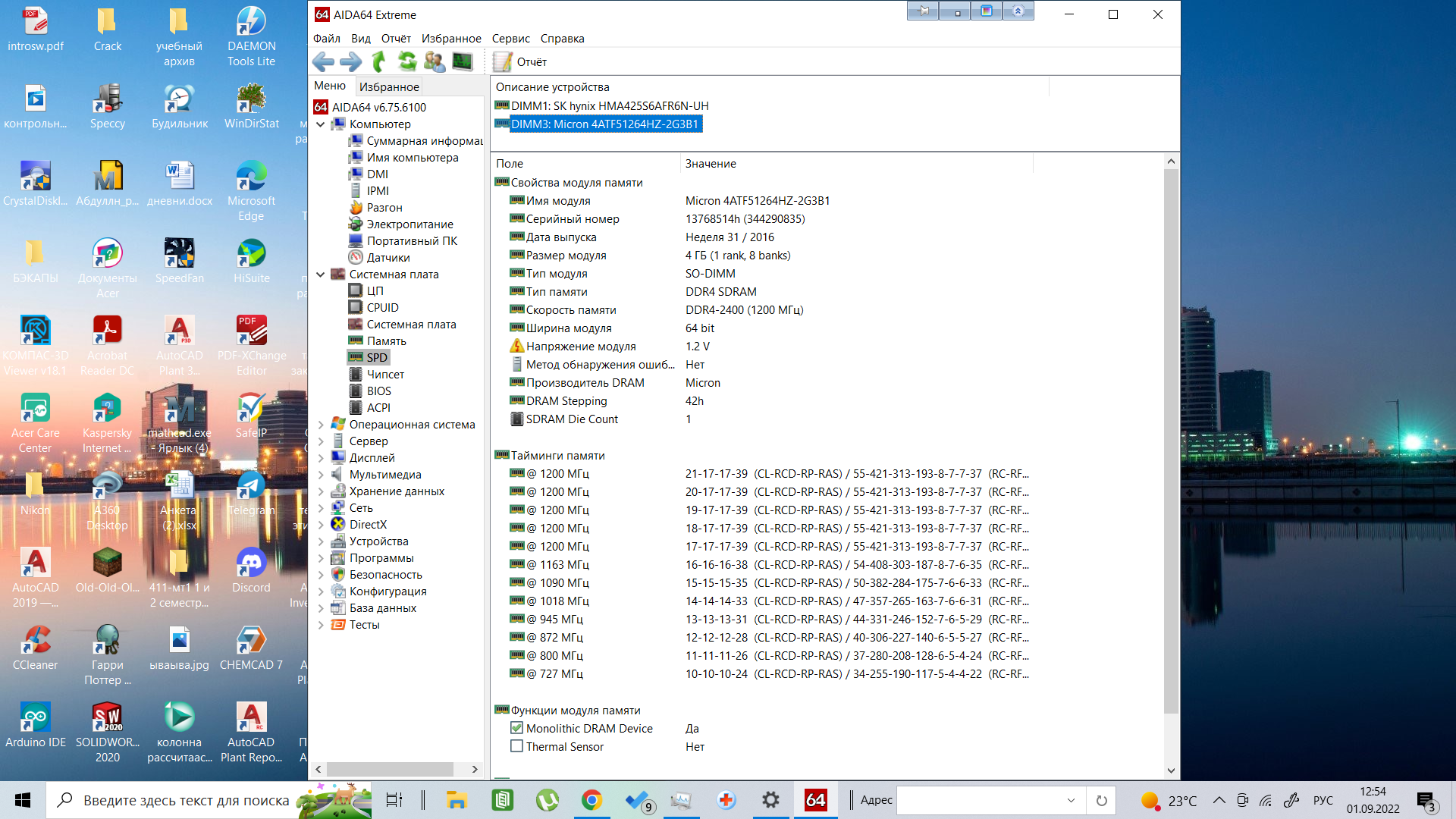Click the 1163 МГц timing row

point(761,565)
